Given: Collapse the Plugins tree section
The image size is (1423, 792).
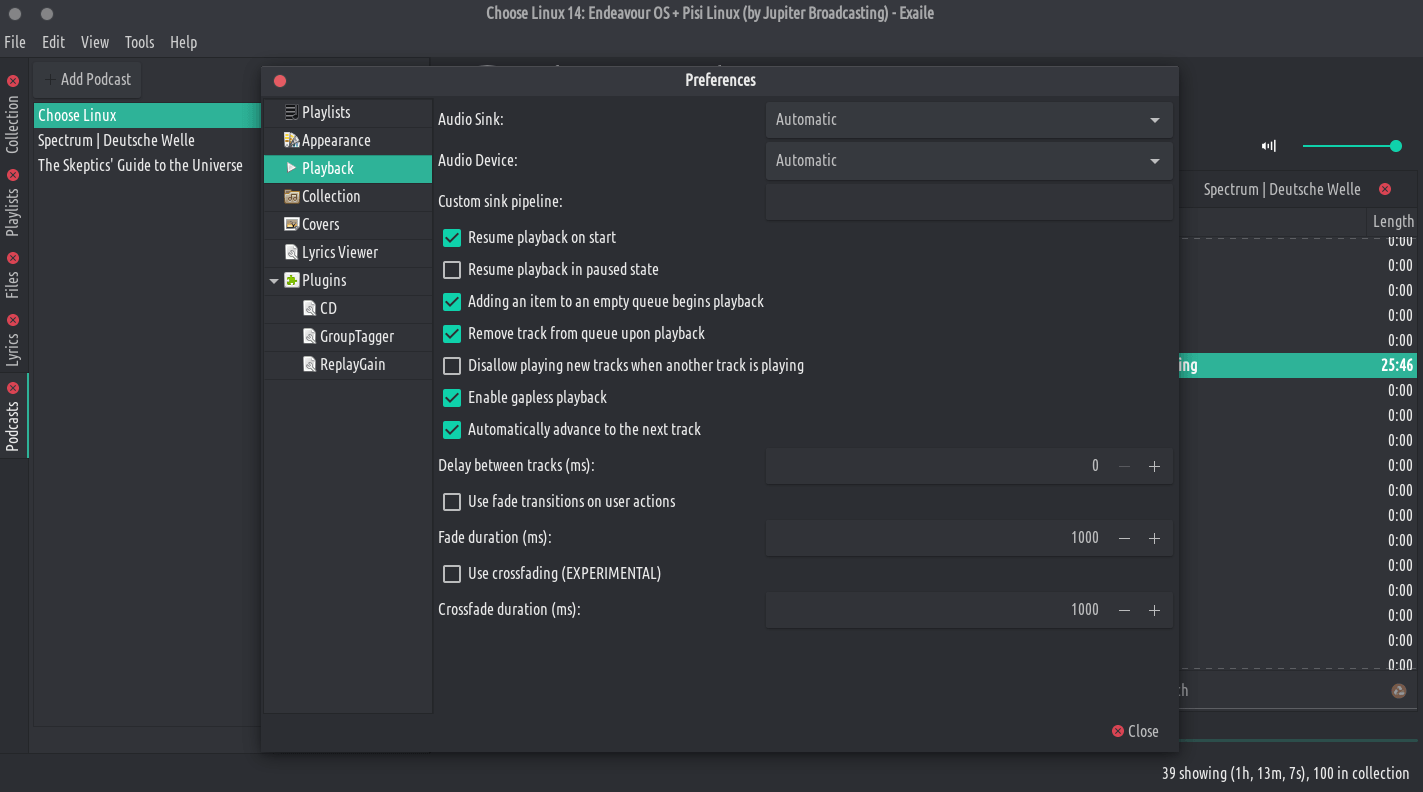Looking at the screenshot, I should [274, 281].
